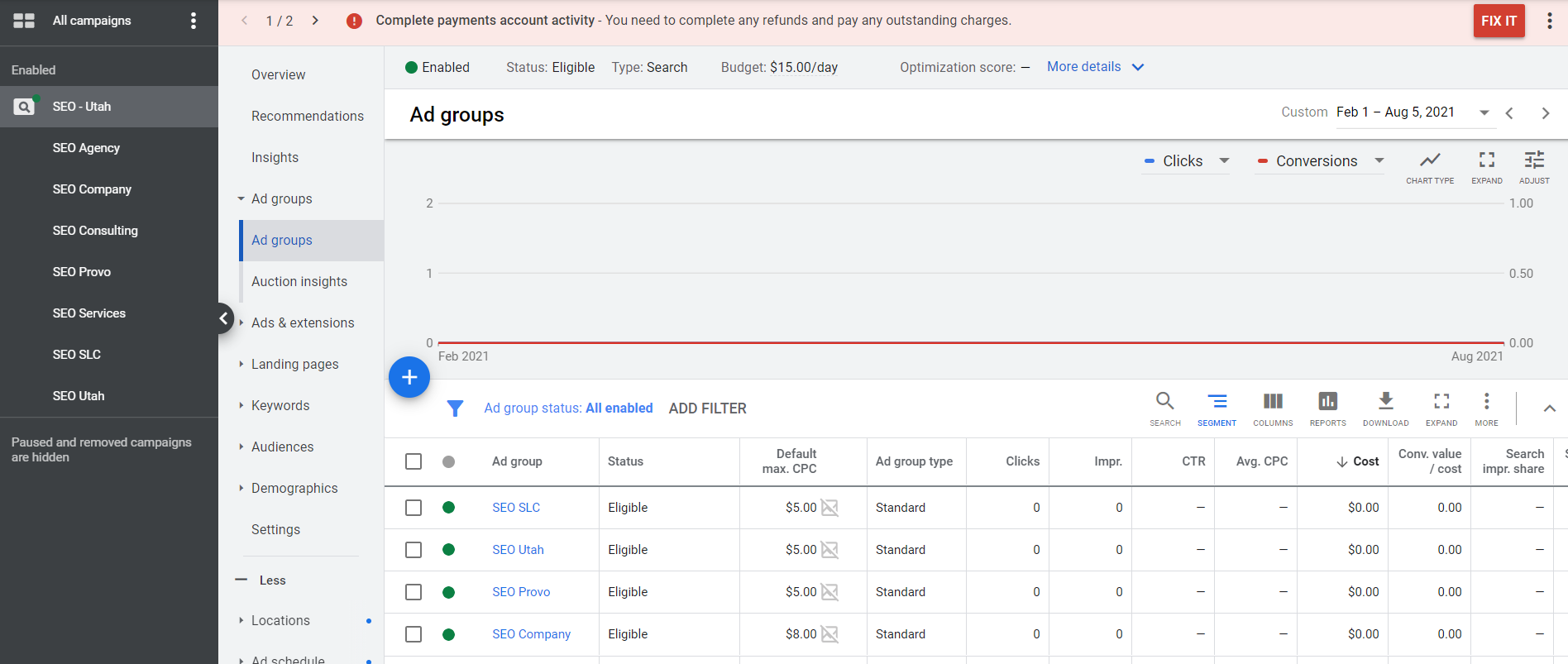Screen dimensions: 1568x664
Task: Expand Audiences section
Action: point(241,447)
